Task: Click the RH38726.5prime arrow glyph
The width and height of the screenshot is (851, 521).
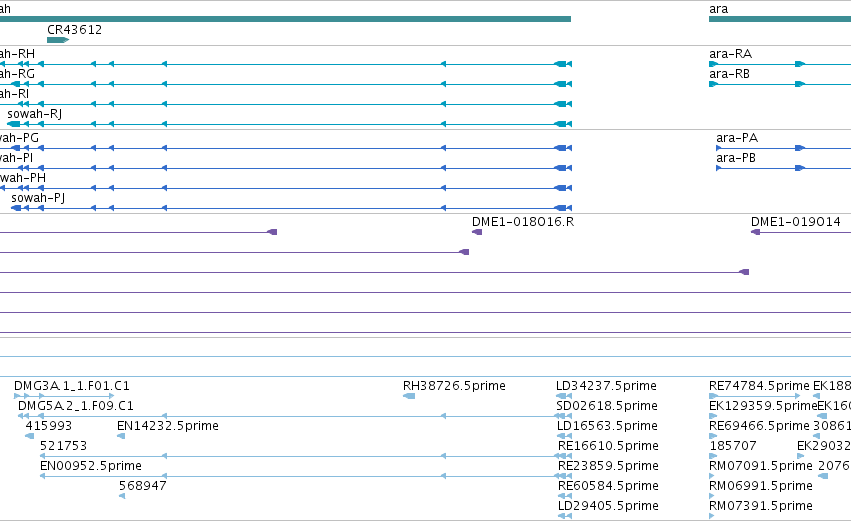Action: click(409, 396)
